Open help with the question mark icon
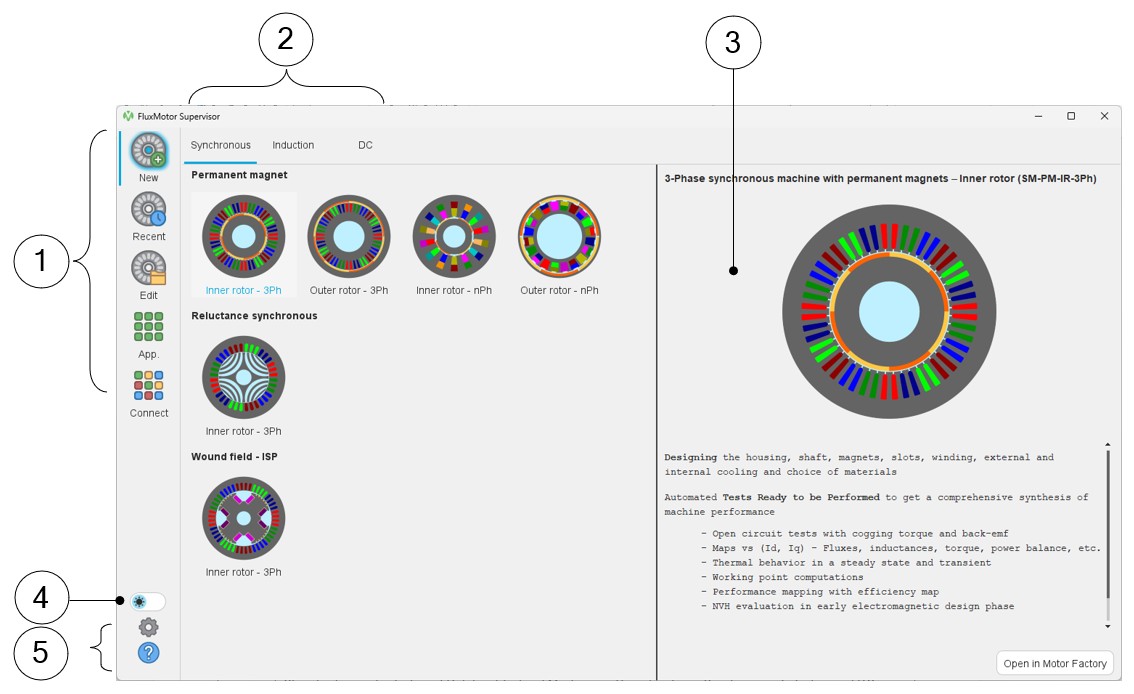 click(x=148, y=653)
